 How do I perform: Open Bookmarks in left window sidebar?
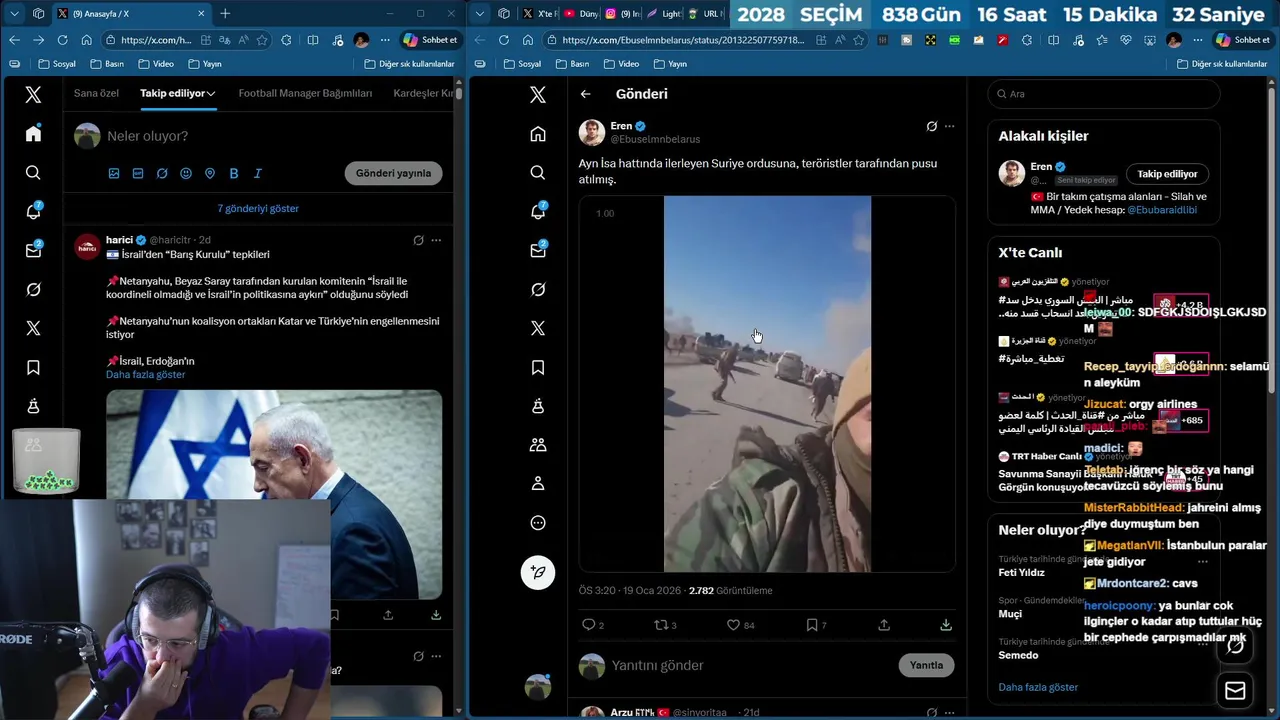[33, 368]
